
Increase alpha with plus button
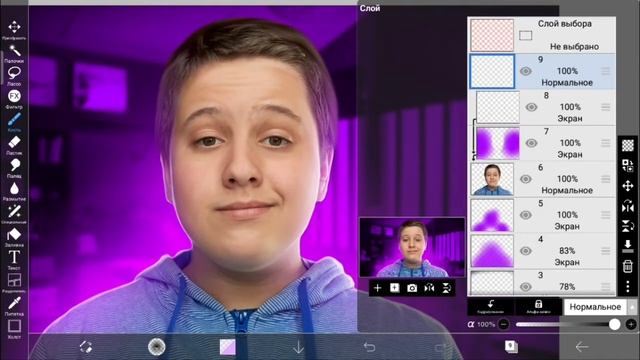pos(631,324)
